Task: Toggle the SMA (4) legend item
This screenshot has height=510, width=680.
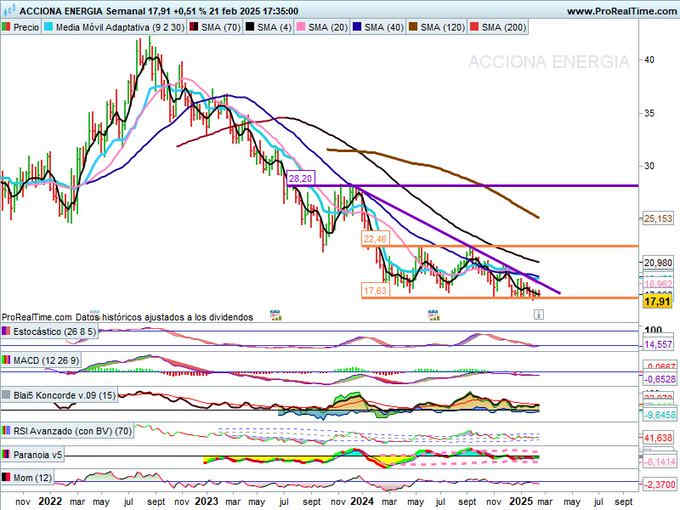Action: [269, 27]
